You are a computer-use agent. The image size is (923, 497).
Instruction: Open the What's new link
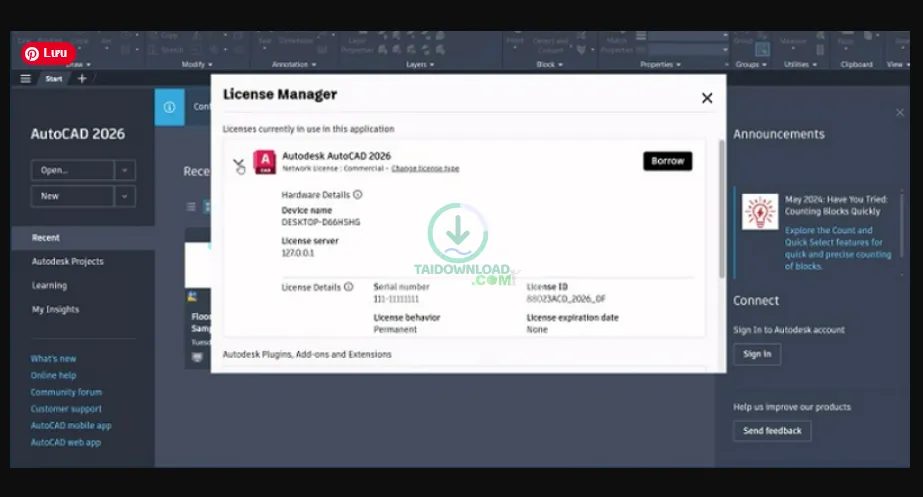tap(53, 359)
